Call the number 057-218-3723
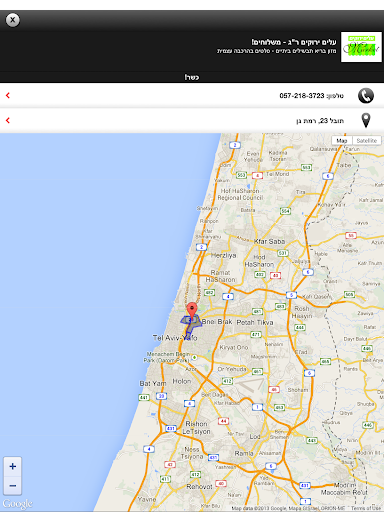This screenshot has width=384, height=512. tap(302, 96)
